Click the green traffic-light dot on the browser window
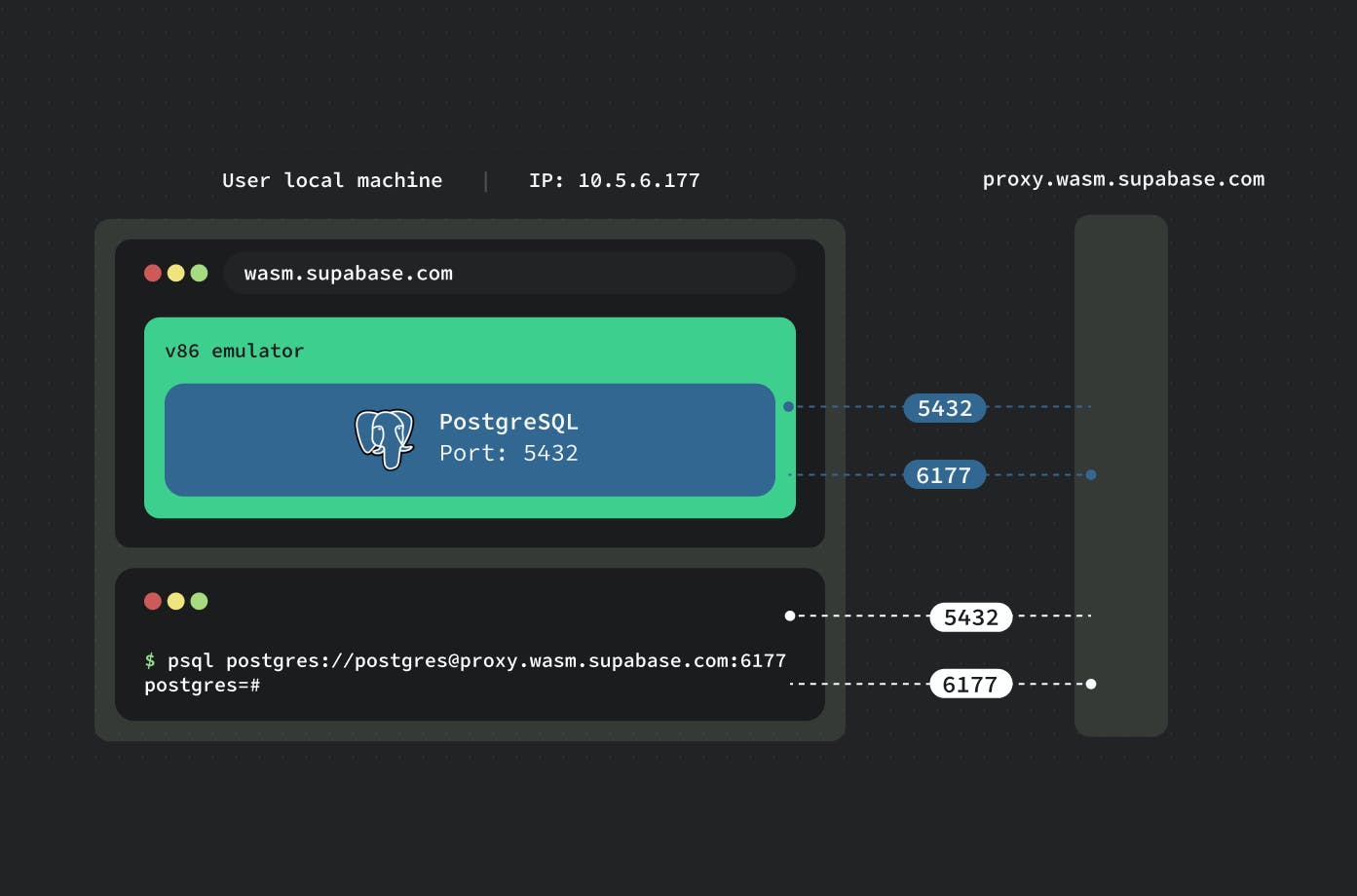 point(200,273)
